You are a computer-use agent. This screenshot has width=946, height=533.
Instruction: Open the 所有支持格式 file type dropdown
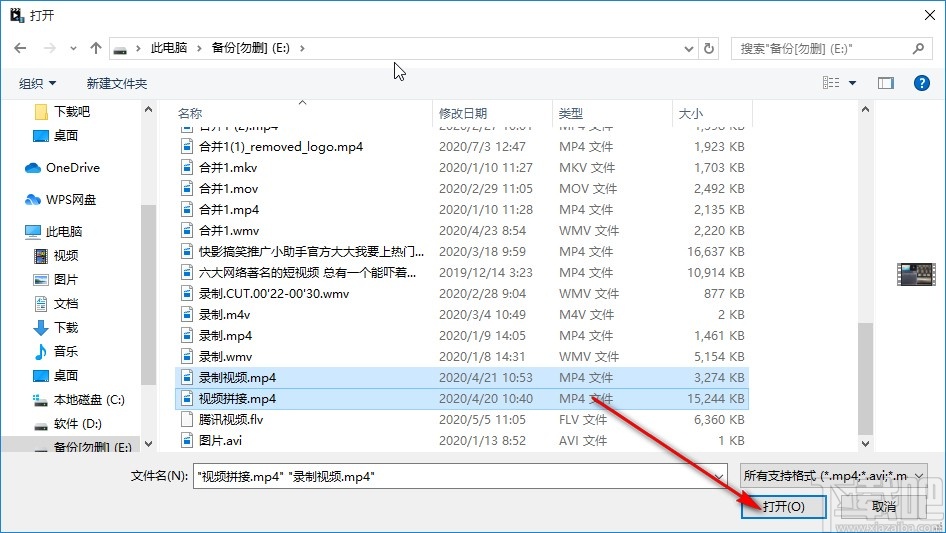(x=834, y=476)
